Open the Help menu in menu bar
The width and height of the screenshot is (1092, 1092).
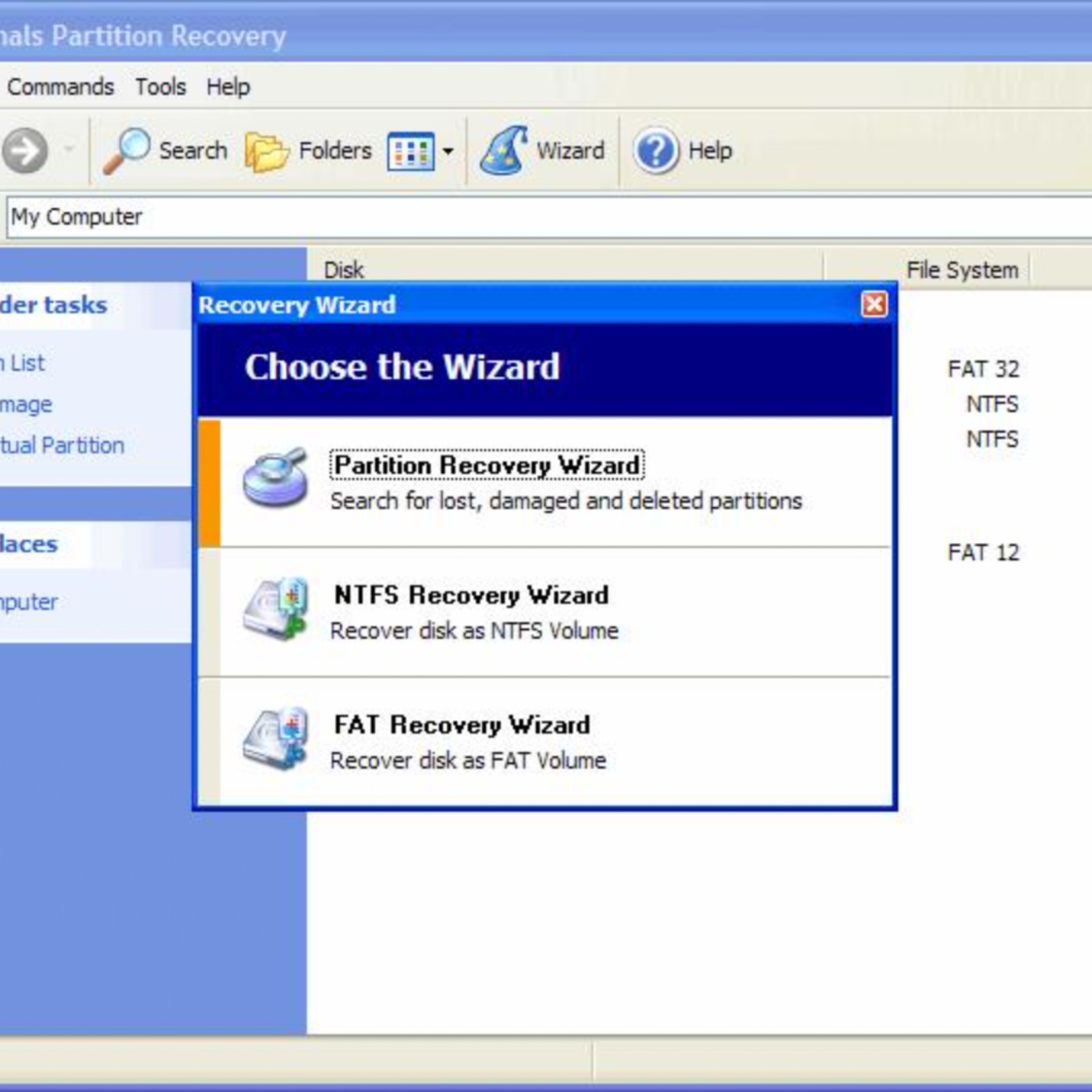228,87
